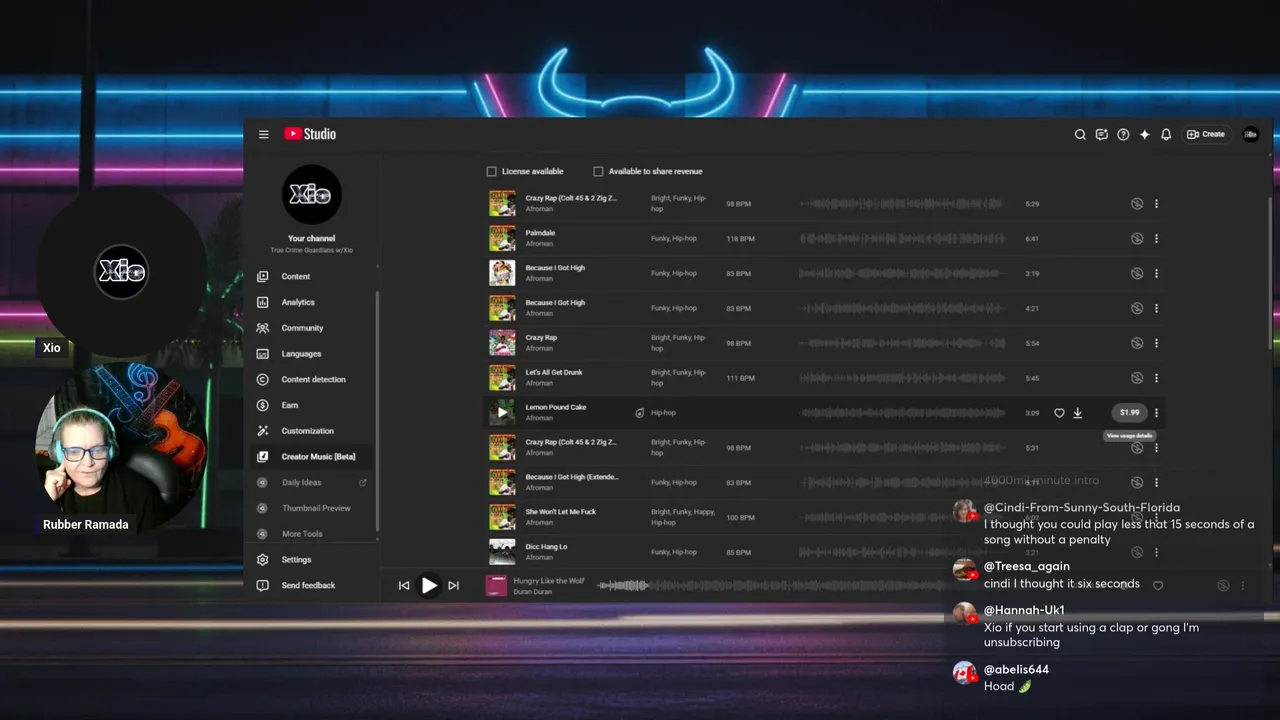The height and width of the screenshot is (720, 1280).
Task: Click the Xio channel avatar in the sidebar
Action: tap(311, 195)
